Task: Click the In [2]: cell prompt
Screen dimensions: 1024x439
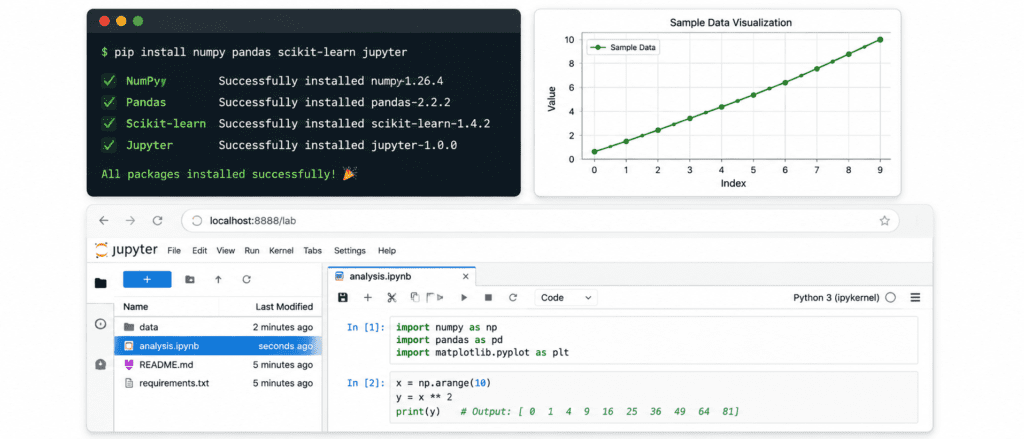Action: pos(366,382)
